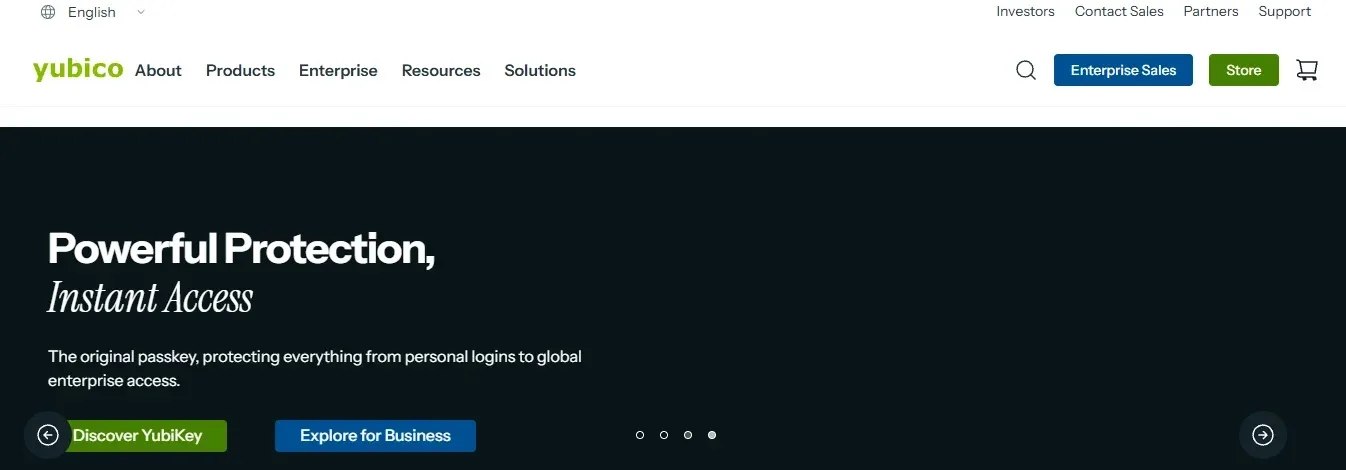Select the first carousel dot
Image resolution: width=1346 pixels, height=470 pixels.
coord(640,435)
